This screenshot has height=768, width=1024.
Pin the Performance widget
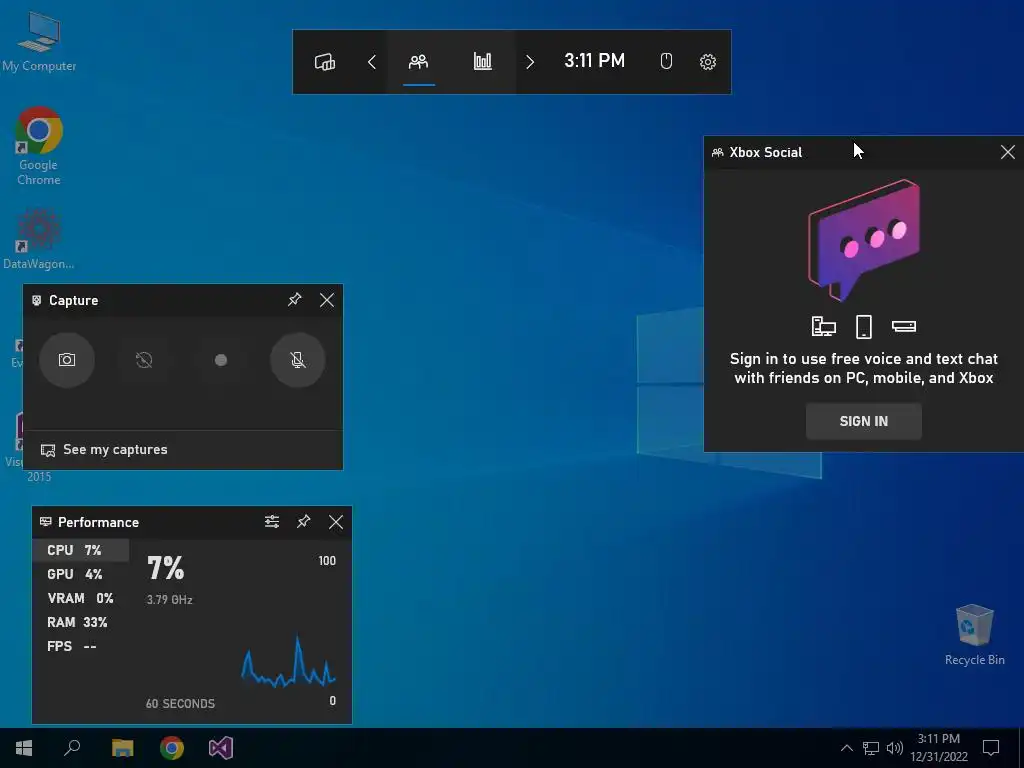point(304,522)
